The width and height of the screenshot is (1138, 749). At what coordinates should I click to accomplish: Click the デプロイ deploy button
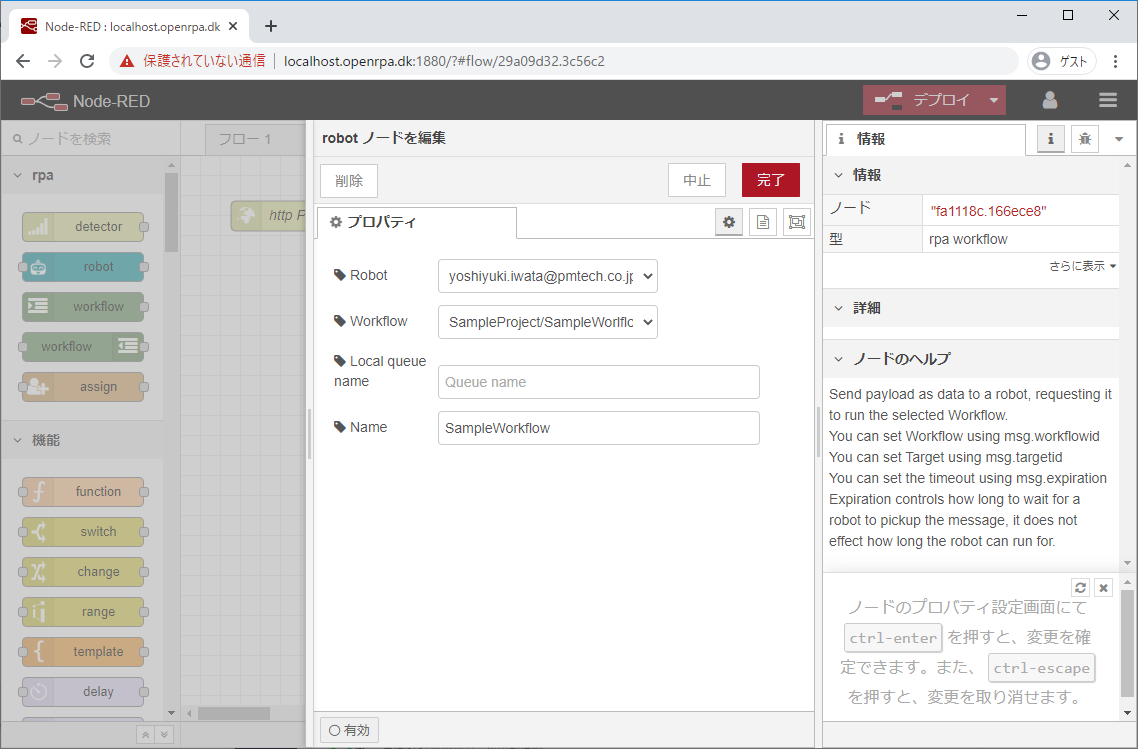(x=922, y=100)
